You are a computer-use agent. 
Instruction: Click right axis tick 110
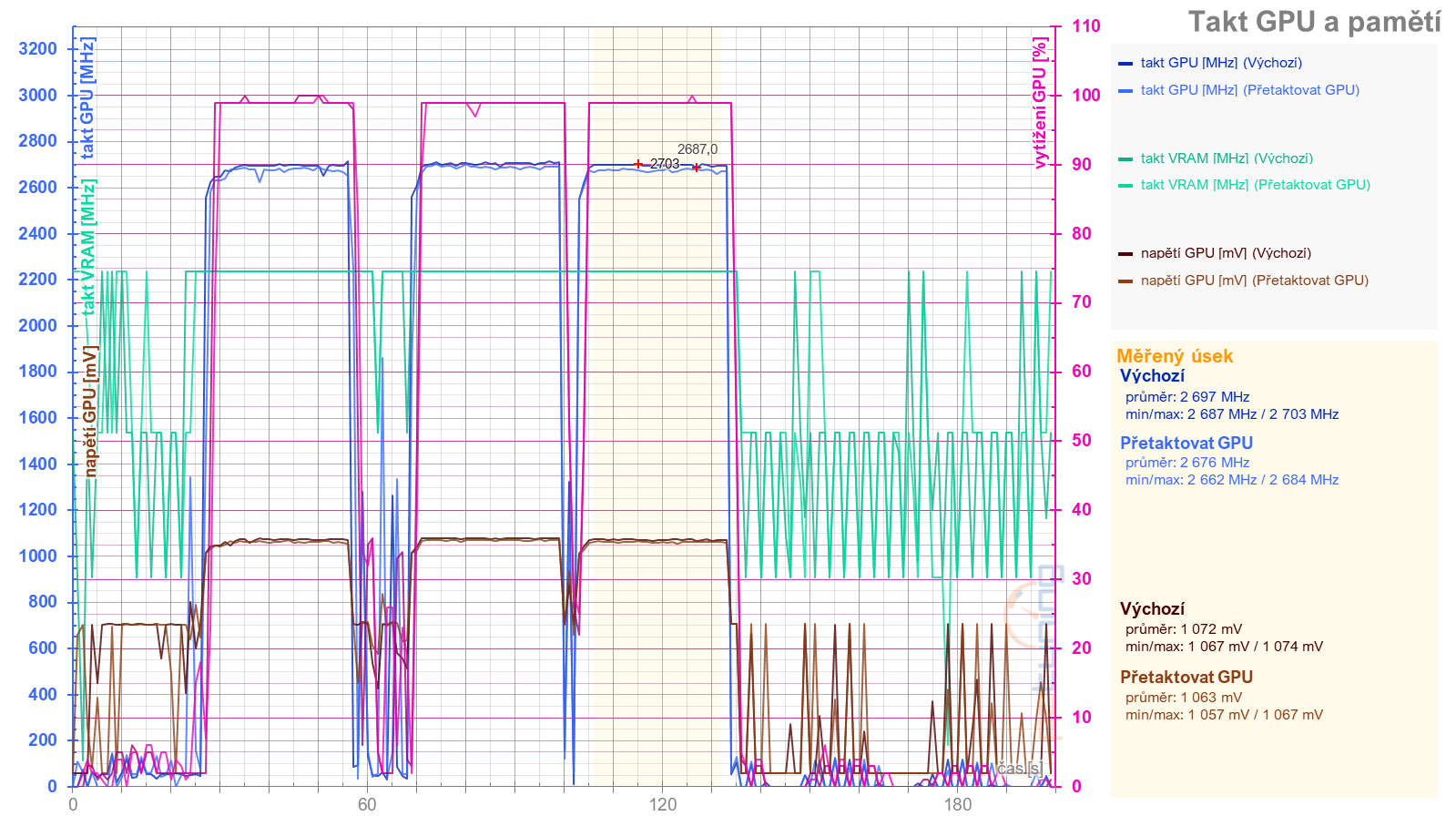click(1085, 25)
